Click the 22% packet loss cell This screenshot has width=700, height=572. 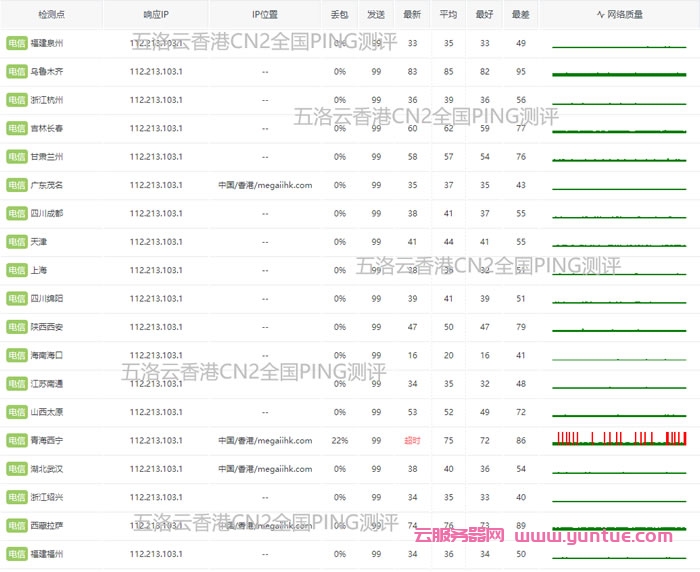coord(340,440)
